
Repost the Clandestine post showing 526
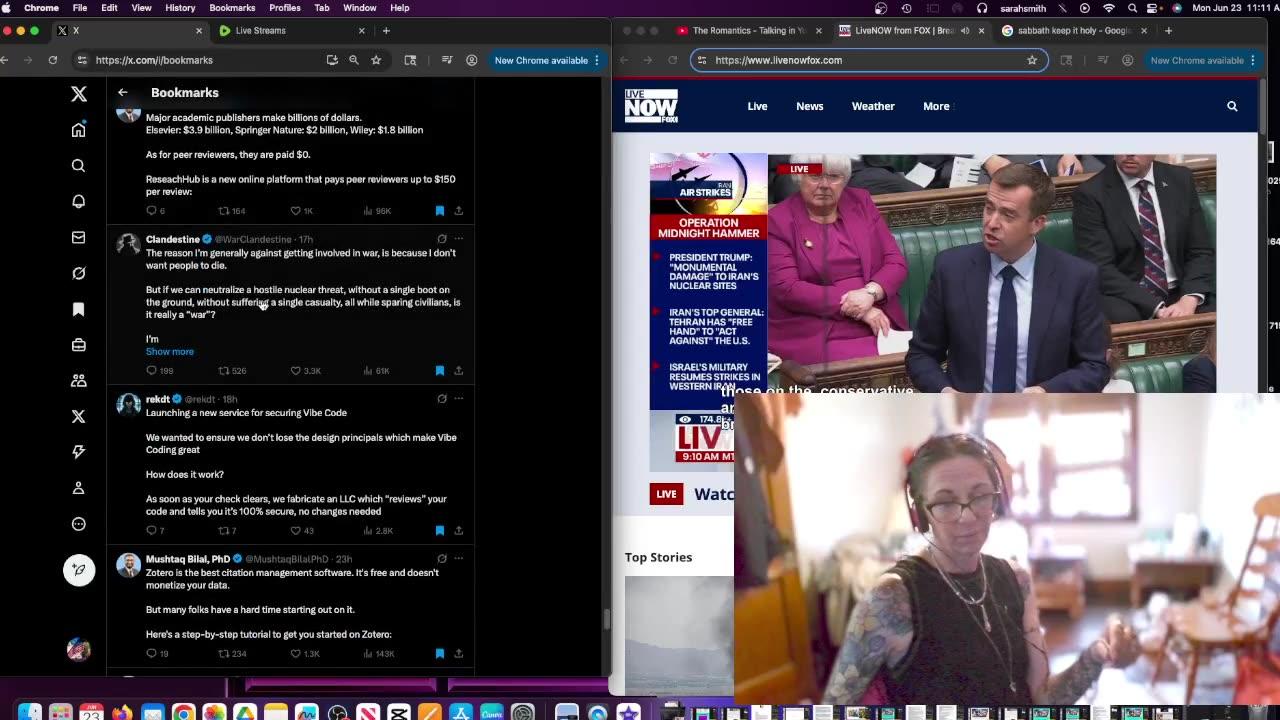pos(224,371)
